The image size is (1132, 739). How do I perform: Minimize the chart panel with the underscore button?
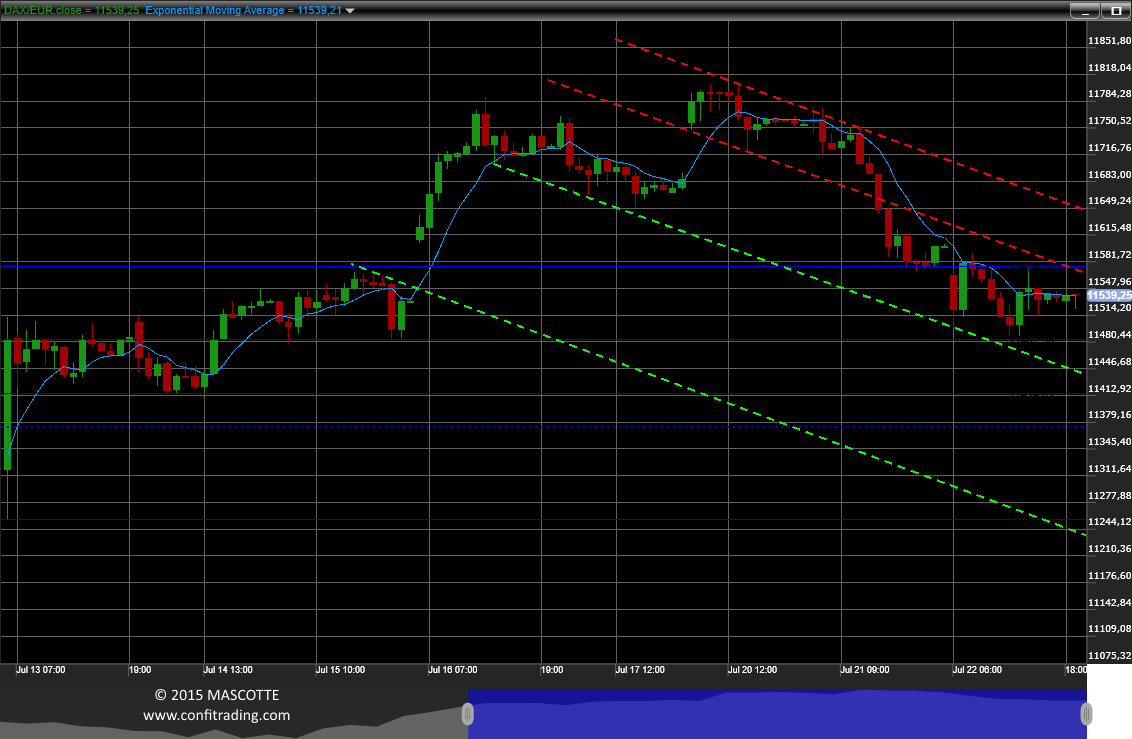[1084, 11]
